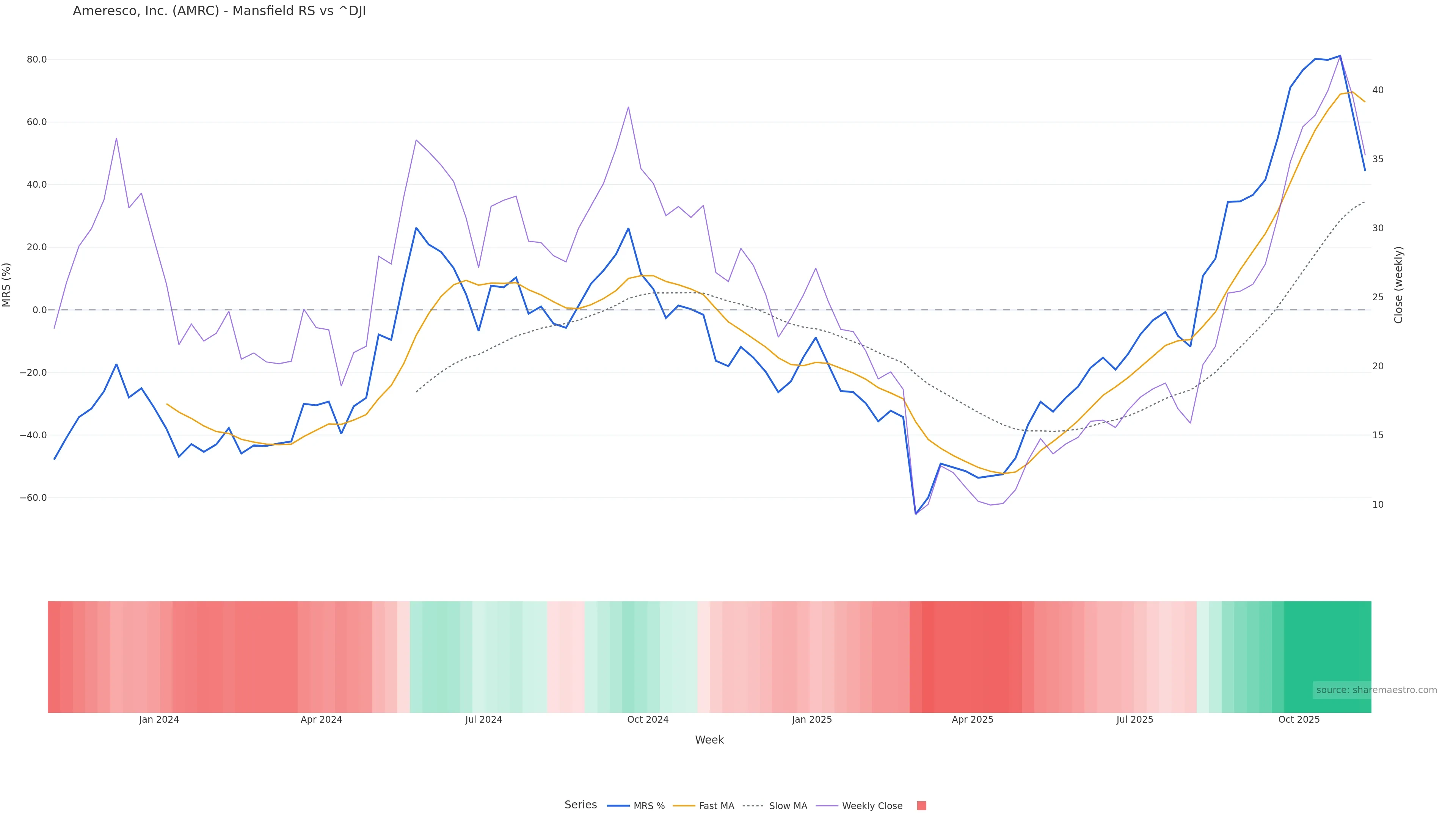Screen dimensions: 1456x819
Task: Select the Jul 2025 x-axis label
Action: click(x=1134, y=720)
